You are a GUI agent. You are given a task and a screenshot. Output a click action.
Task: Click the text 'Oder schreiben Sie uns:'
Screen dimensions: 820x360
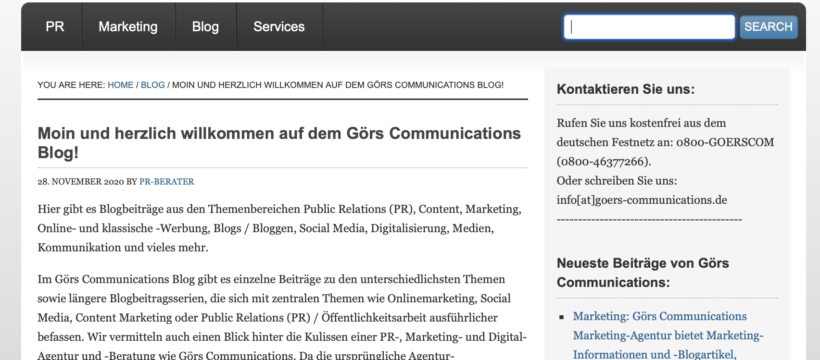(x=617, y=181)
